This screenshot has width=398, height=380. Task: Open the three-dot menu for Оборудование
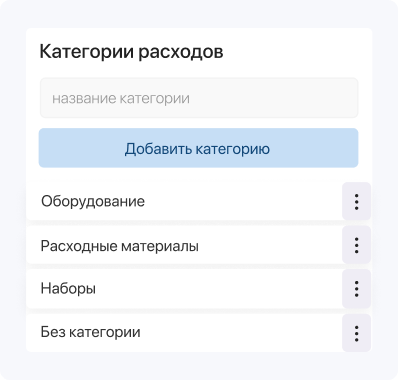[x=356, y=202]
